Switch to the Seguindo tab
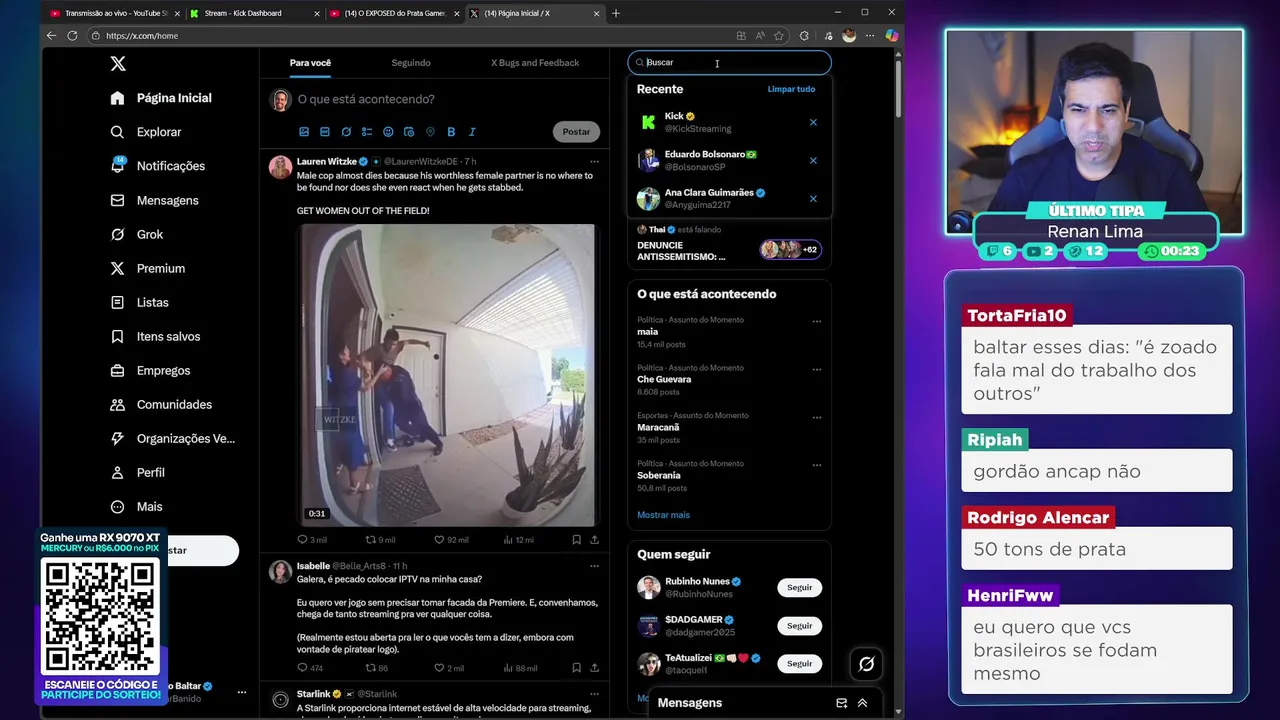Image resolution: width=1280 pixels, height=720 pixels. coord(411,63)
